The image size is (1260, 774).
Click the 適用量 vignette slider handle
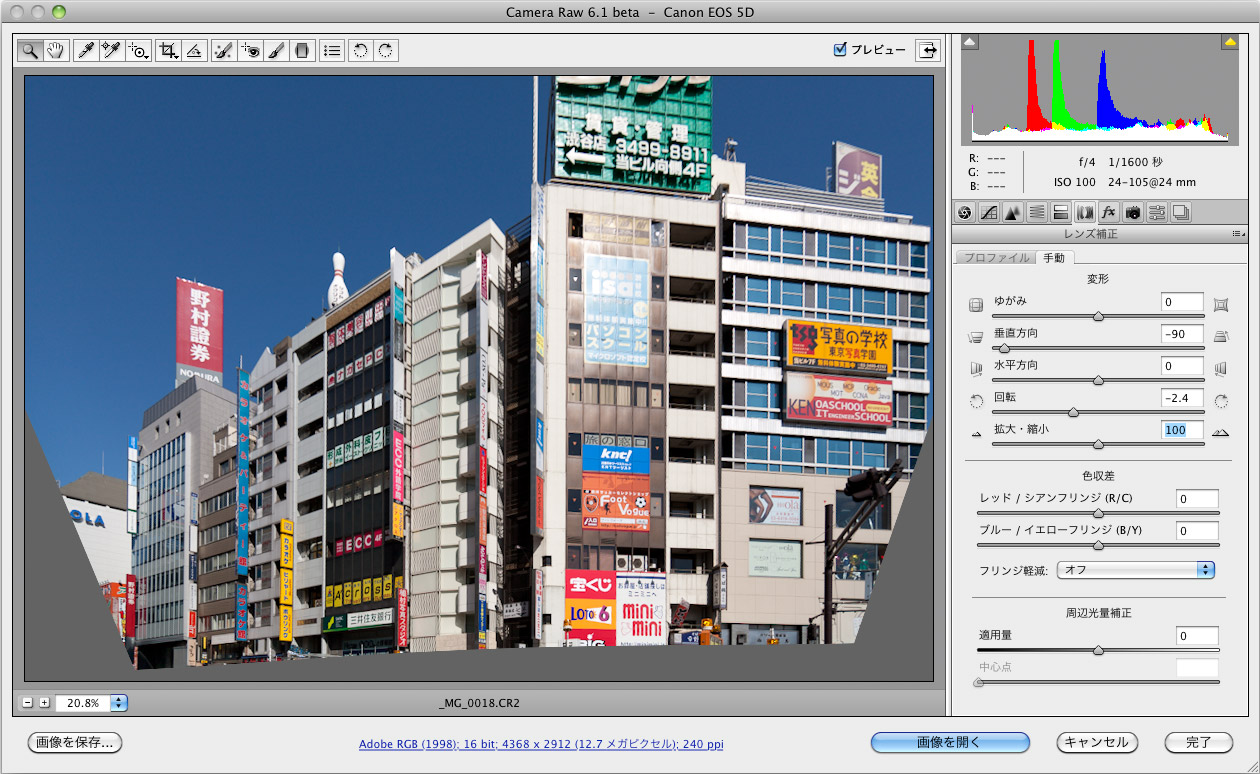click(x=1098, y=650)
